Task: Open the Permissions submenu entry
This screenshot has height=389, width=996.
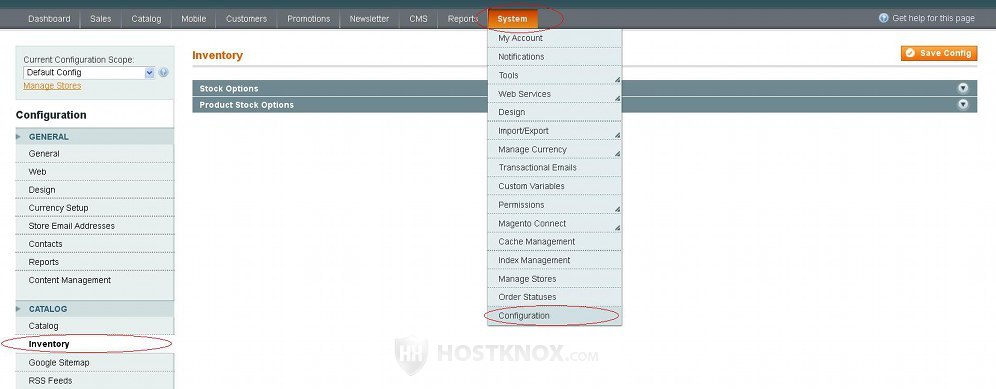Action: (x=555, y=205)
